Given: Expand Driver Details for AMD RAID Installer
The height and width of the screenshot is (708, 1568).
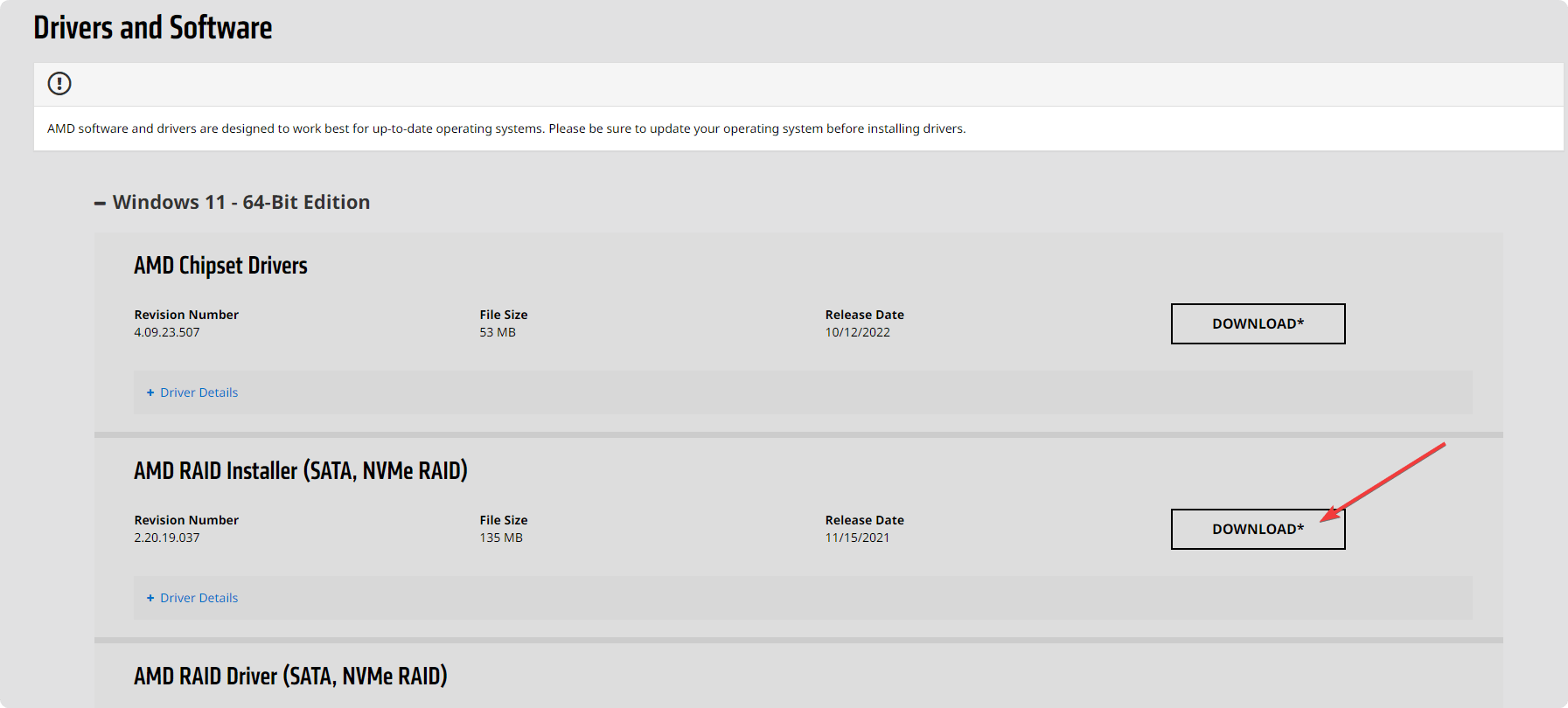Looking at the screenshot, I should 192,598.
